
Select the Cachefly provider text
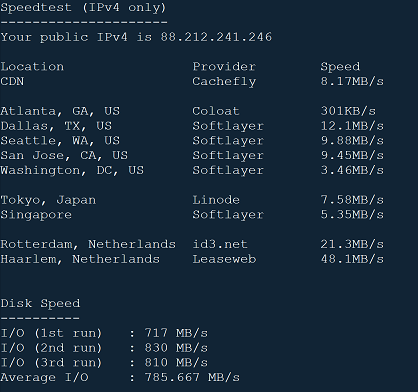(x=224, y=81)
